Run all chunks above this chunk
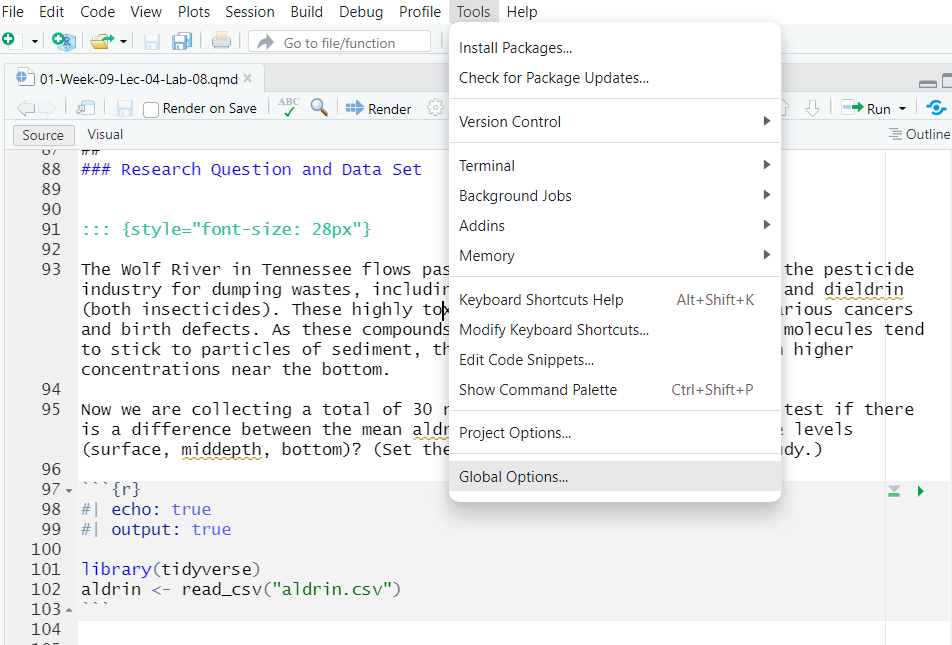 pyautogui.click(x=894, y=490)
